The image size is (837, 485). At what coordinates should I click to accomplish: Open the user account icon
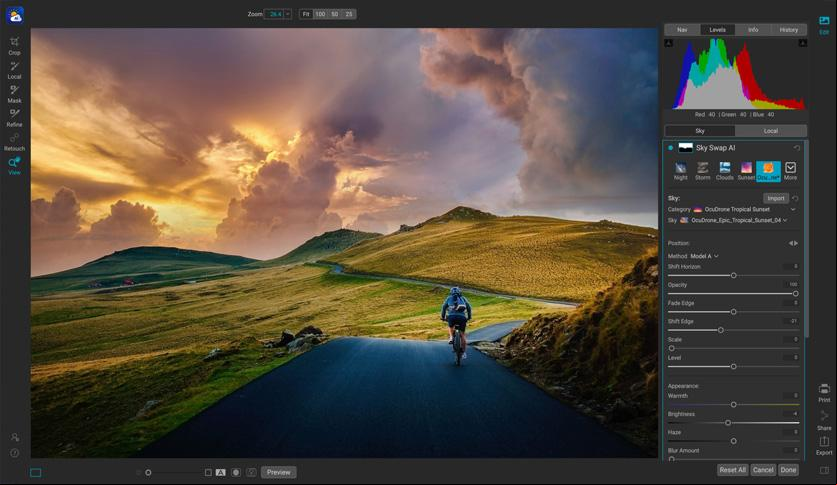[x=15, y=437]
